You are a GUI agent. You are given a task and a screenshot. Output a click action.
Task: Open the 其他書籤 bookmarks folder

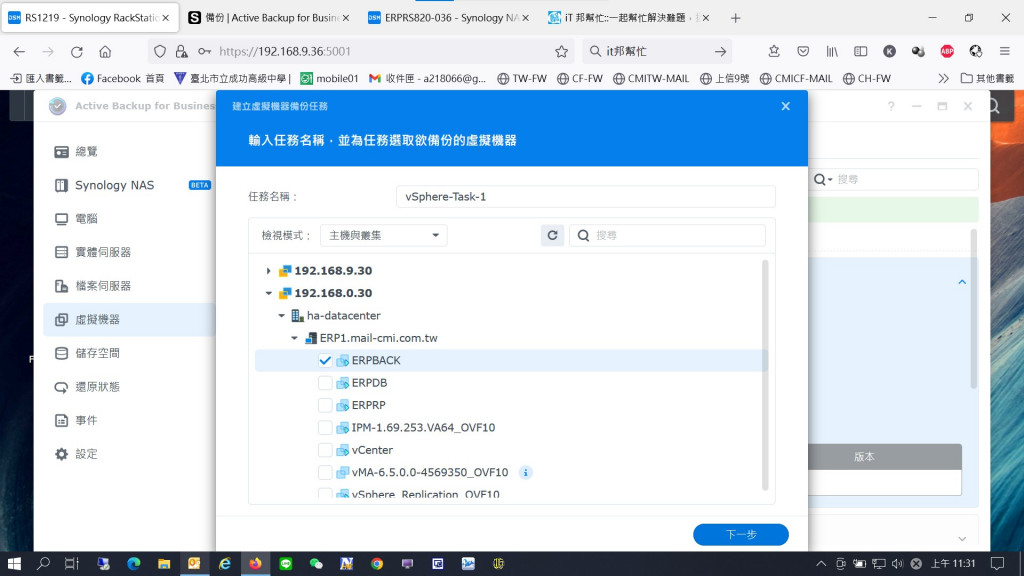987,78
